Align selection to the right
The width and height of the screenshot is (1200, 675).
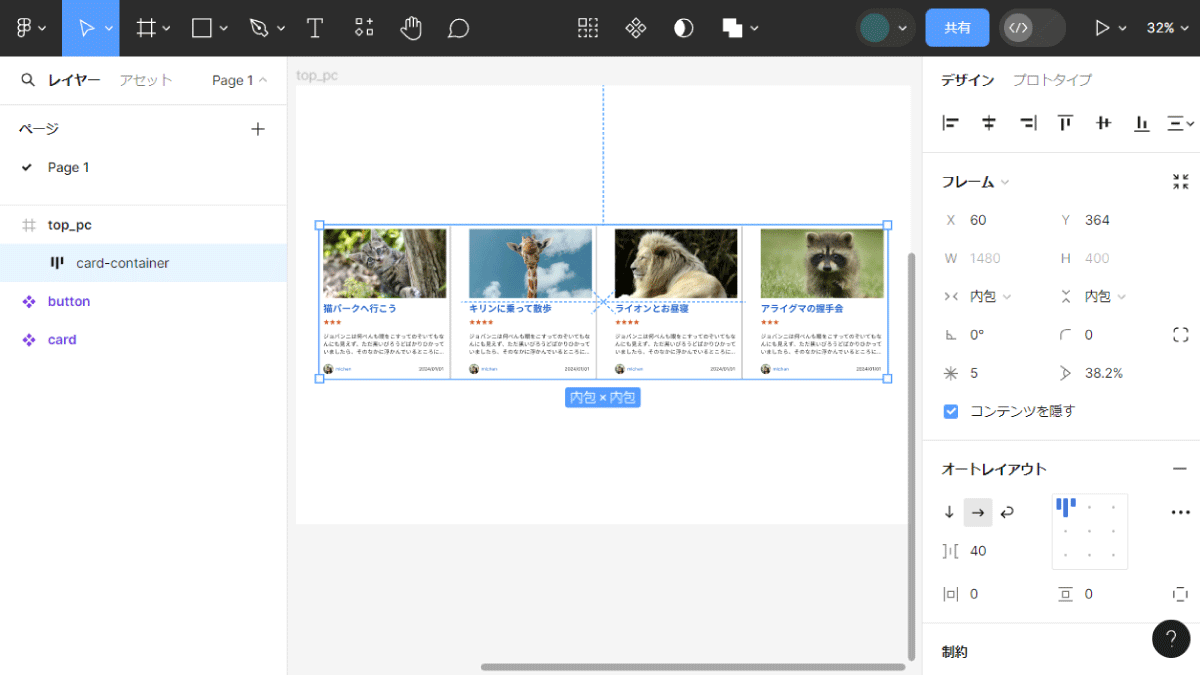(x=1028, y=123)
